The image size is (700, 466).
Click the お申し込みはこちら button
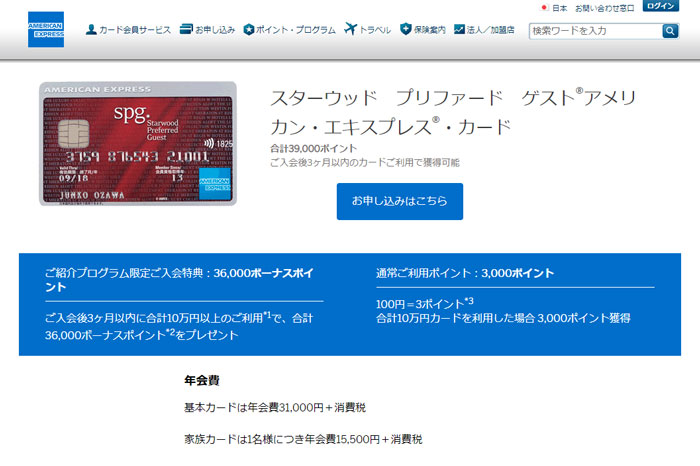click(400, 201)
